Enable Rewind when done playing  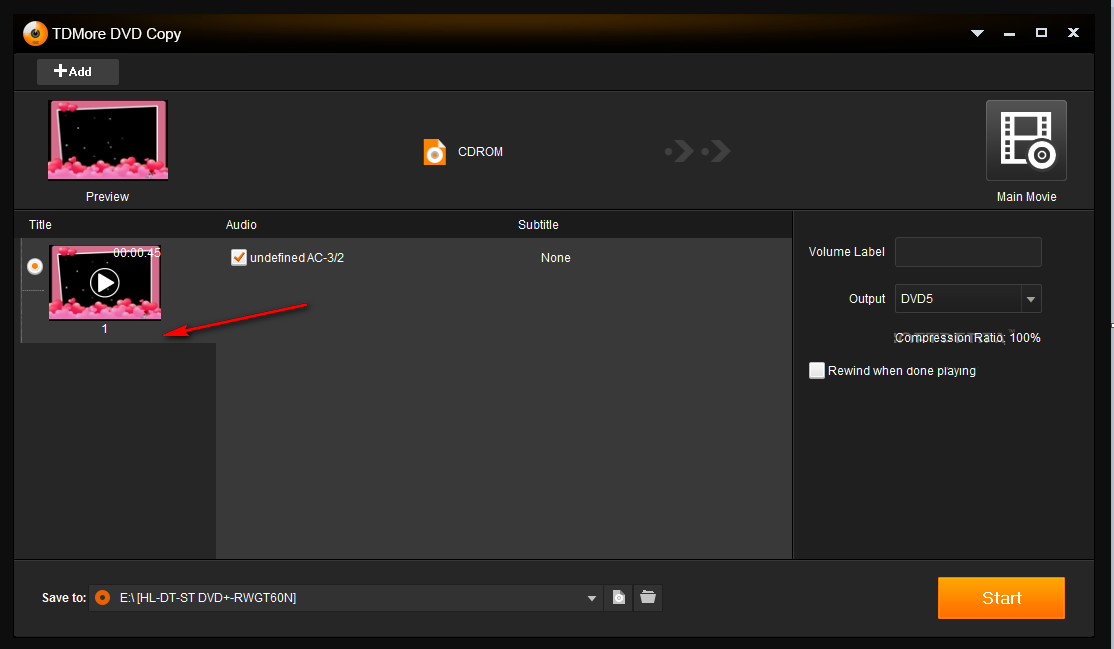(x=817, y=370)
